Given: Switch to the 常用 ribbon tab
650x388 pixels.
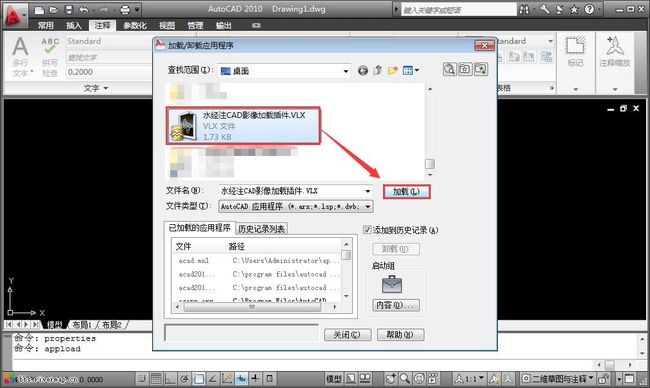Looking at the screenshot, I should tap(46, 25).
